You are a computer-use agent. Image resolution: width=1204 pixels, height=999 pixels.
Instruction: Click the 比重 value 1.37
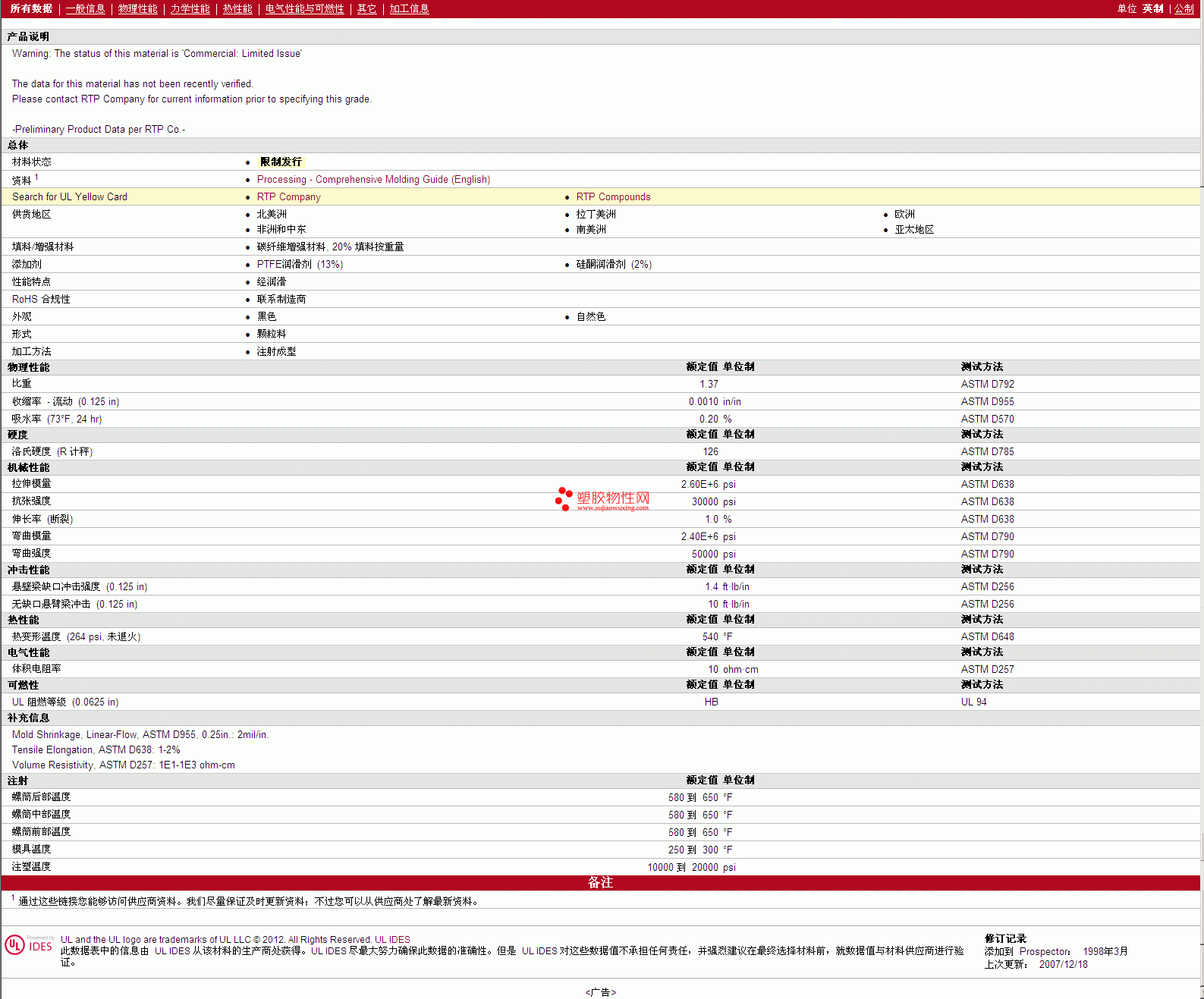coord(709,385)
